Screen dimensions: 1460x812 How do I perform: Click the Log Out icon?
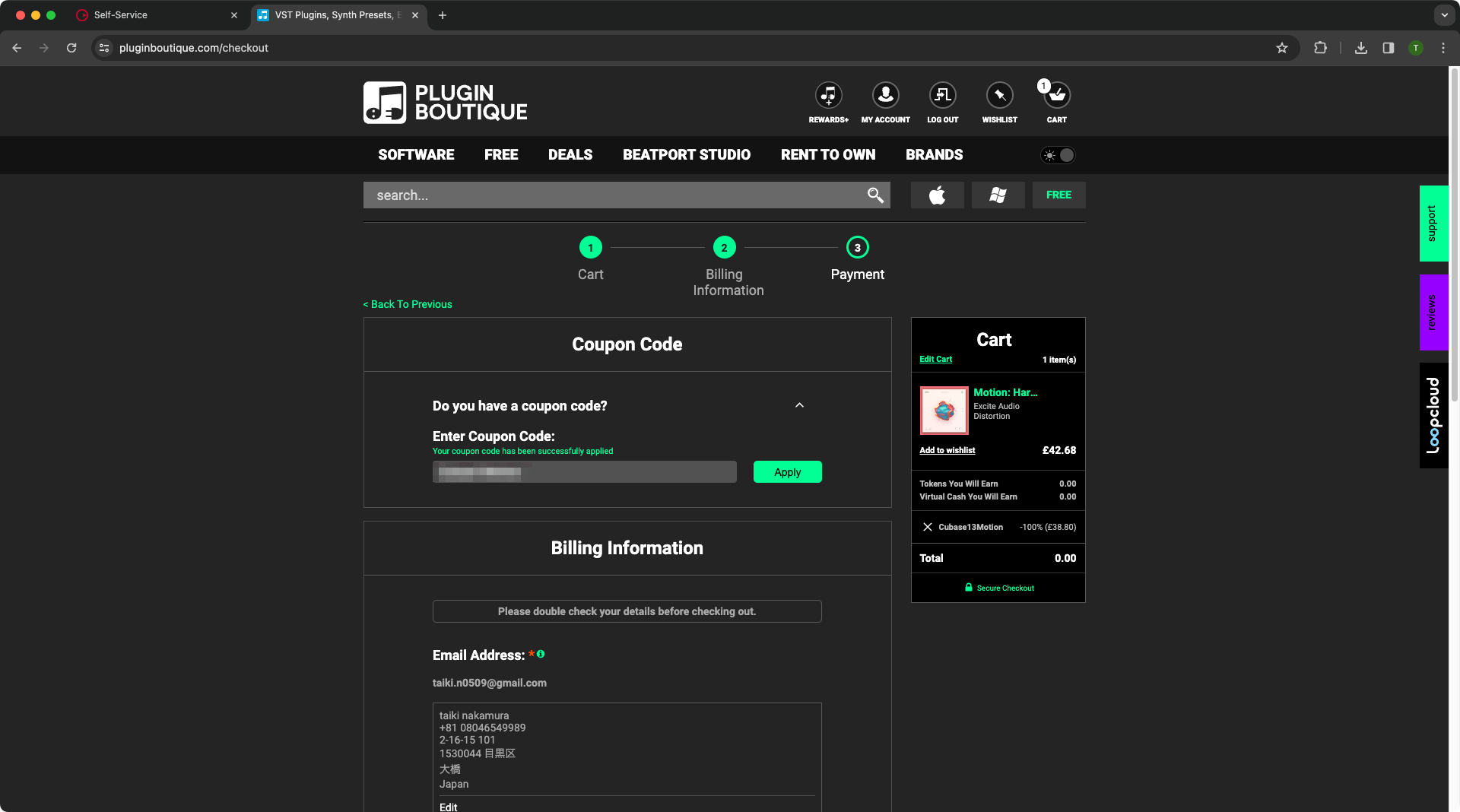pos(942,96)
